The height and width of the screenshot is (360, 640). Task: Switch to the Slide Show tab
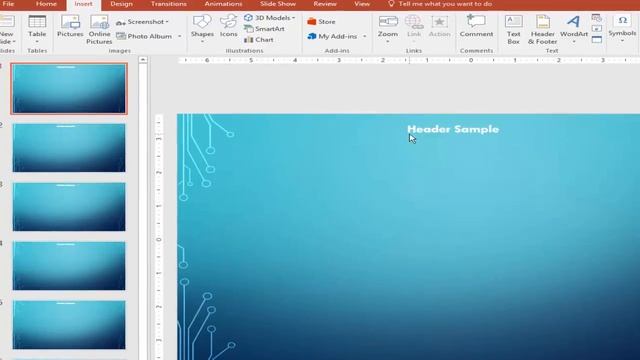click(x=278, y=4)
